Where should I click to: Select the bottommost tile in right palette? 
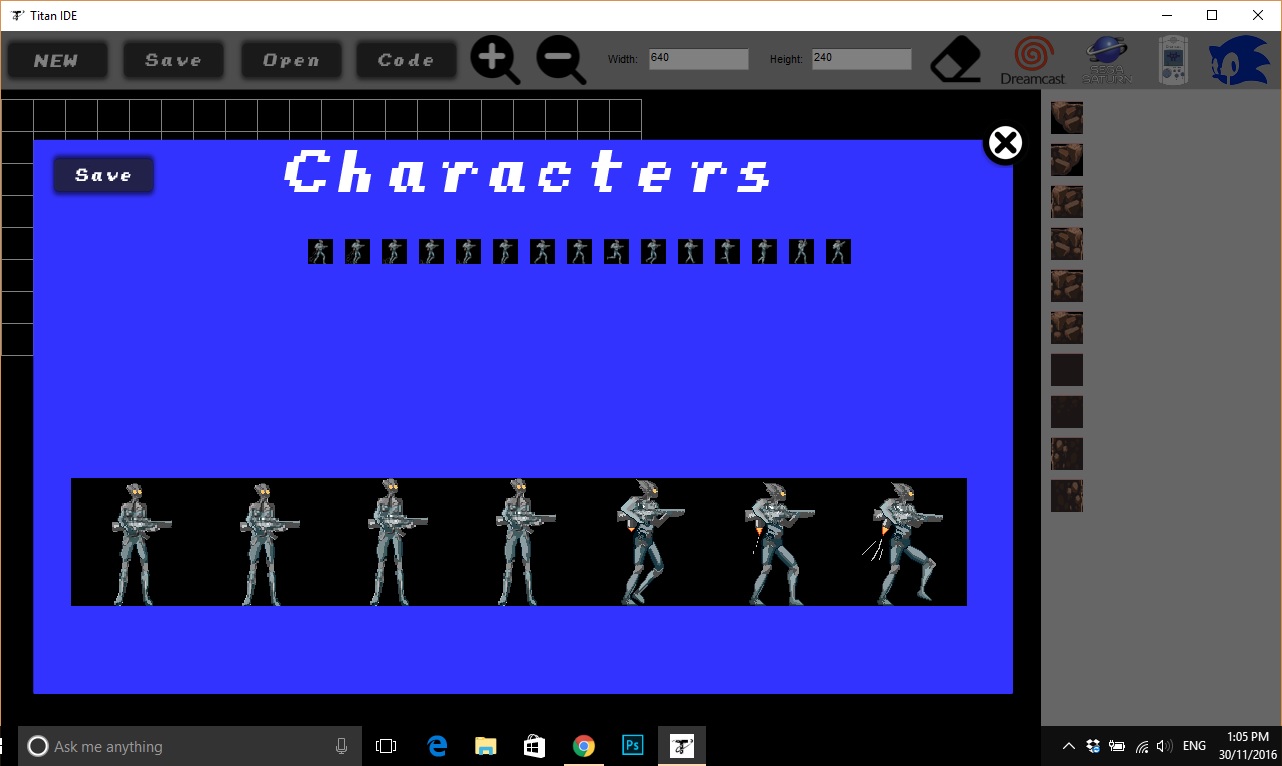[1067, 496]
